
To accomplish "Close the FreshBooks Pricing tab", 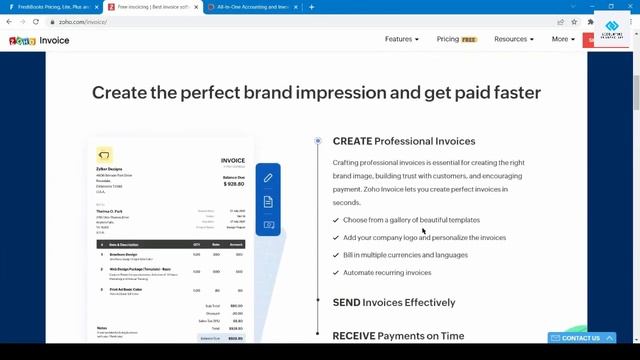I will 97,7.
